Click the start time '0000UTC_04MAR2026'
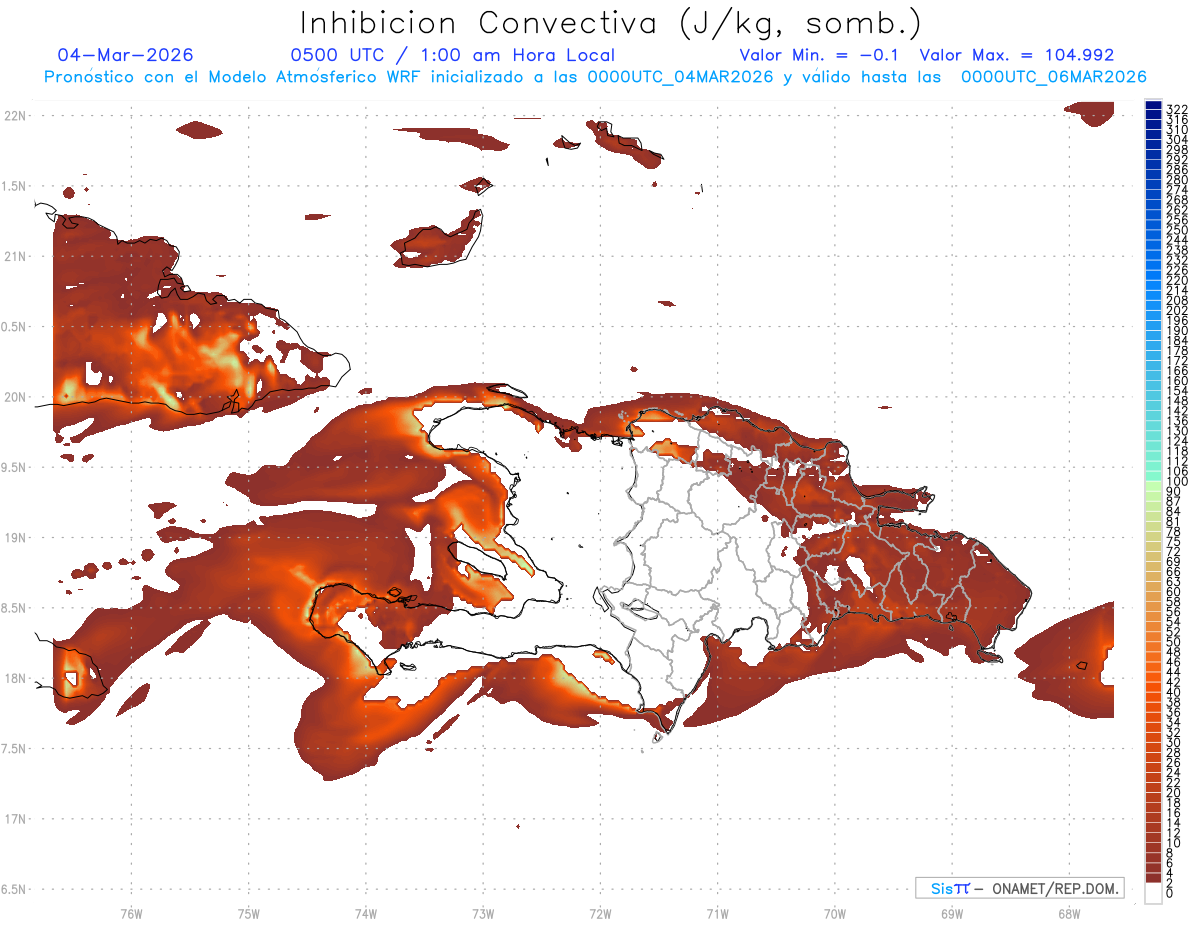Screen dimensions: 1200x927 point(680,77)
